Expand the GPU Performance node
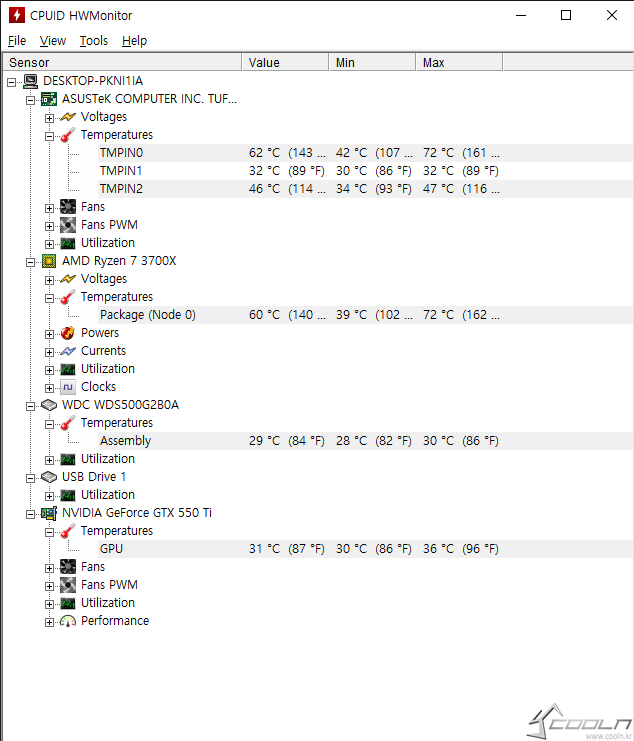The width and height of the screenshot is (634, 741). (49, 622)
